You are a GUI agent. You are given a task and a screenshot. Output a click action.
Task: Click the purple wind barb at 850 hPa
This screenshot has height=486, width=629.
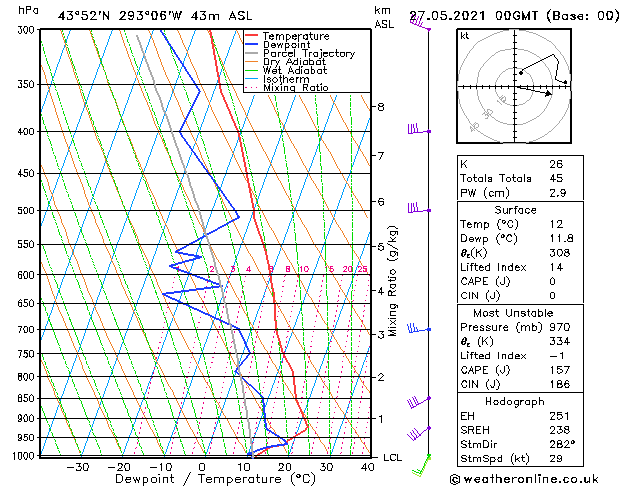tap(419, 402)
